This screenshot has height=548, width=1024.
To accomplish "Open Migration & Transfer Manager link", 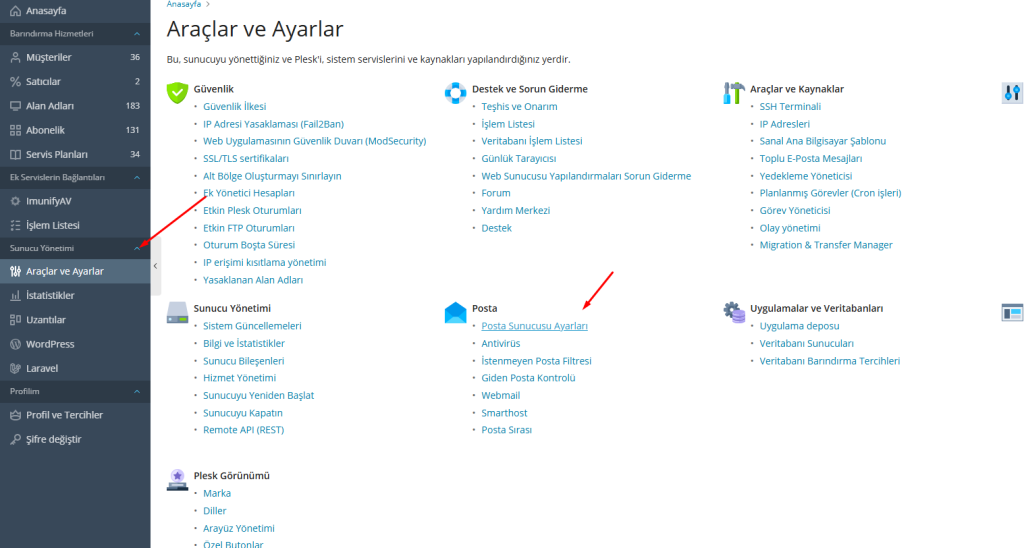I will (826, 245).
